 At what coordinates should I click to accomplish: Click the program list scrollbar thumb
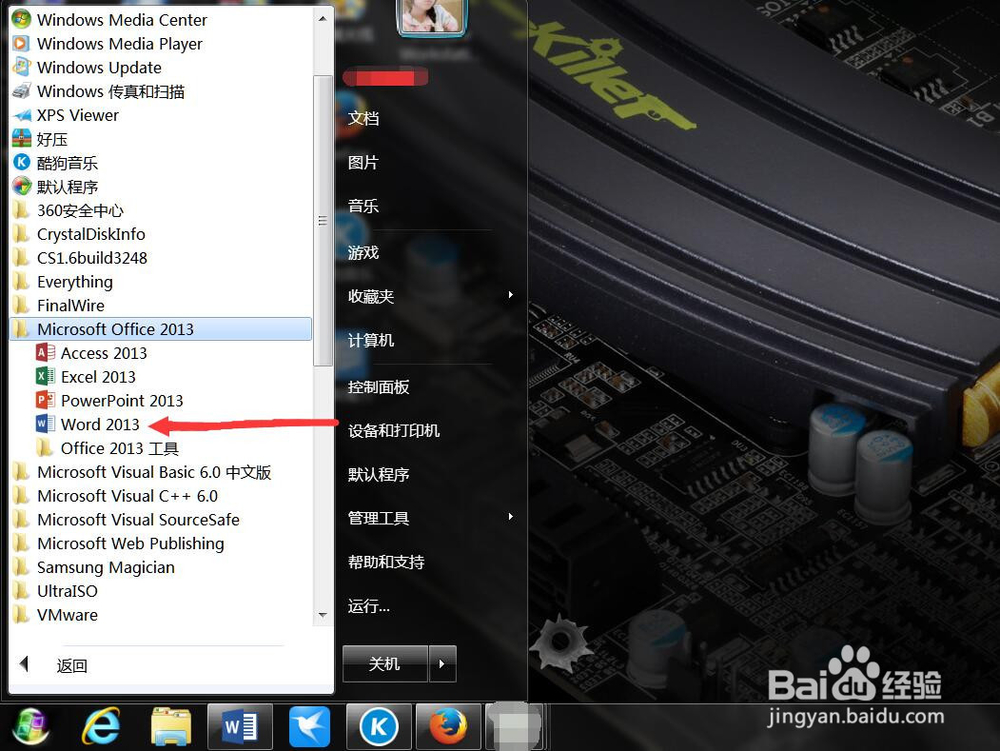(323, 221)
